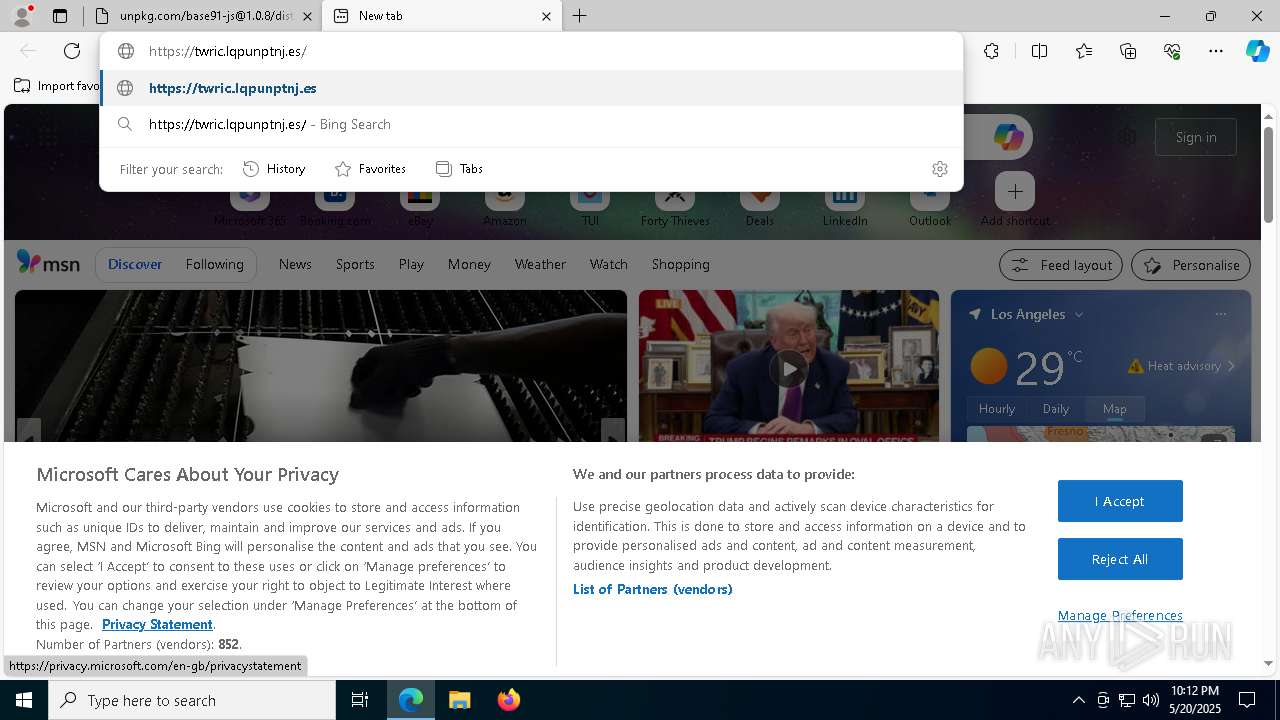Click the msn logo
1280x720 pixels.
48,263
